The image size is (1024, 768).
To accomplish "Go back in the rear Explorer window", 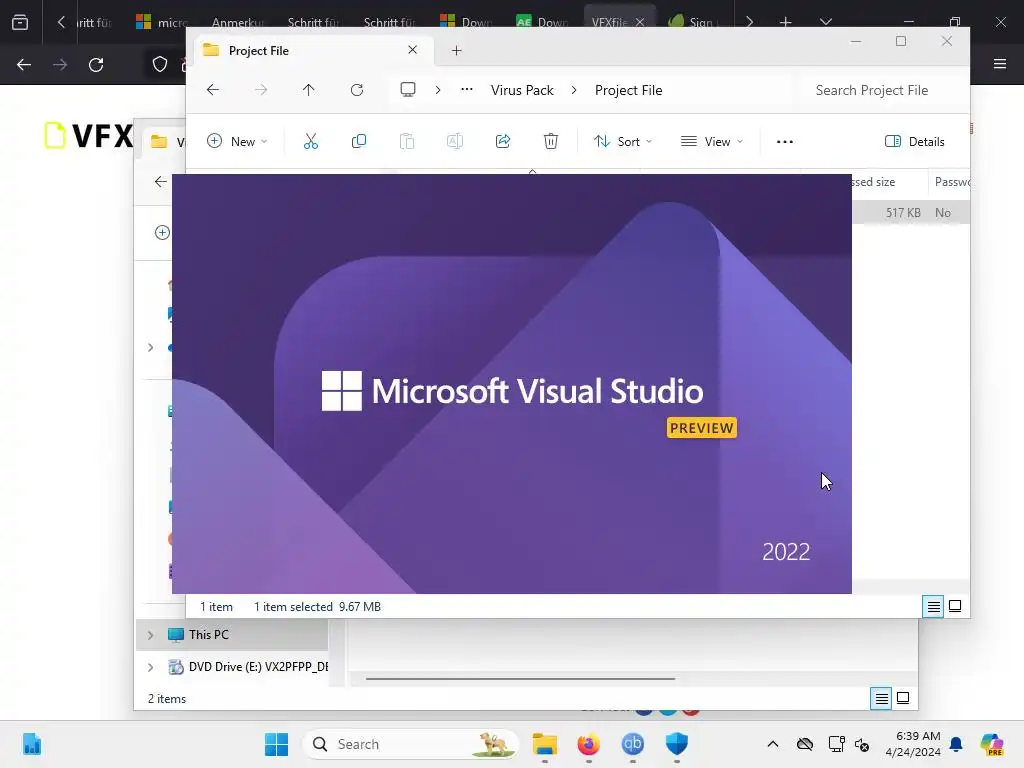I will click(x=161, y=182).
